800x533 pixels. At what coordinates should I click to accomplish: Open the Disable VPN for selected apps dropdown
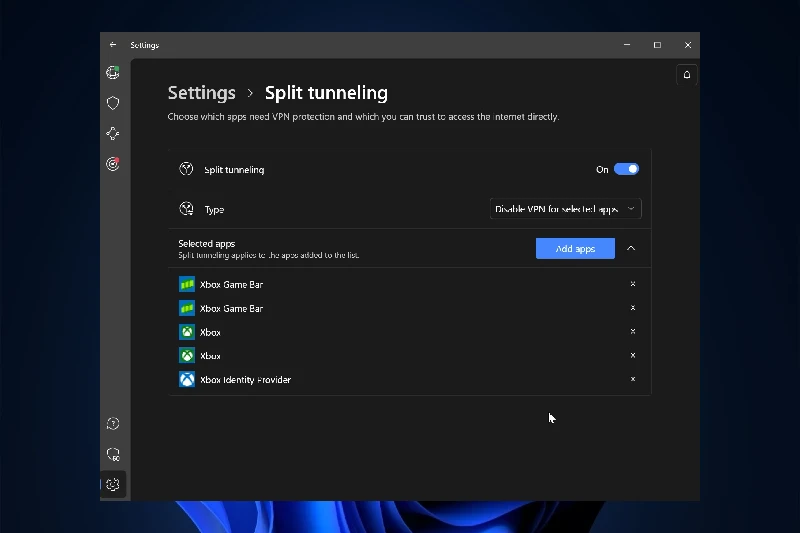tap(565, 209)
